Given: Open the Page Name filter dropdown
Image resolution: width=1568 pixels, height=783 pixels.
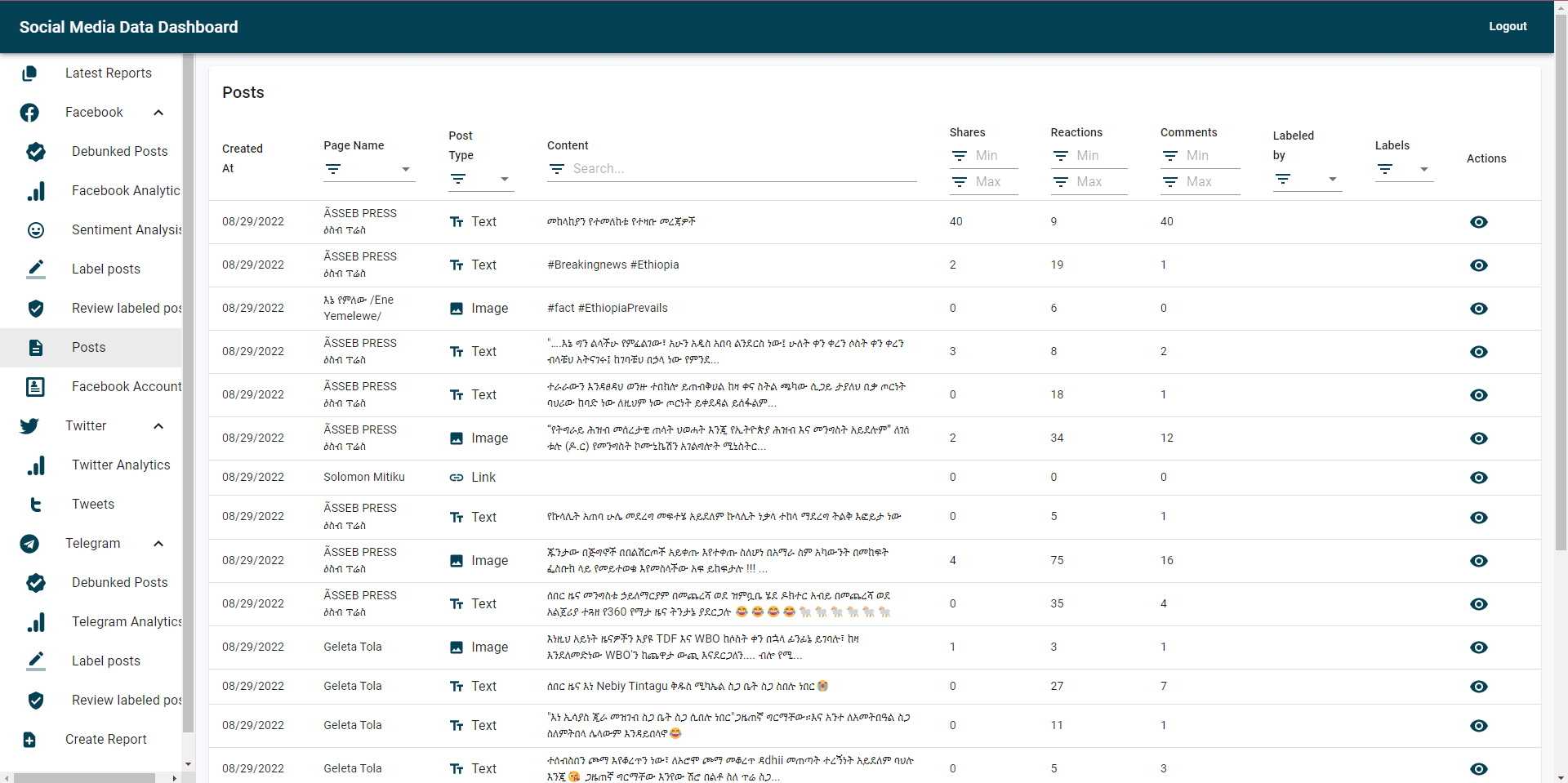Looking at the screenshot, I should [405, 170].
